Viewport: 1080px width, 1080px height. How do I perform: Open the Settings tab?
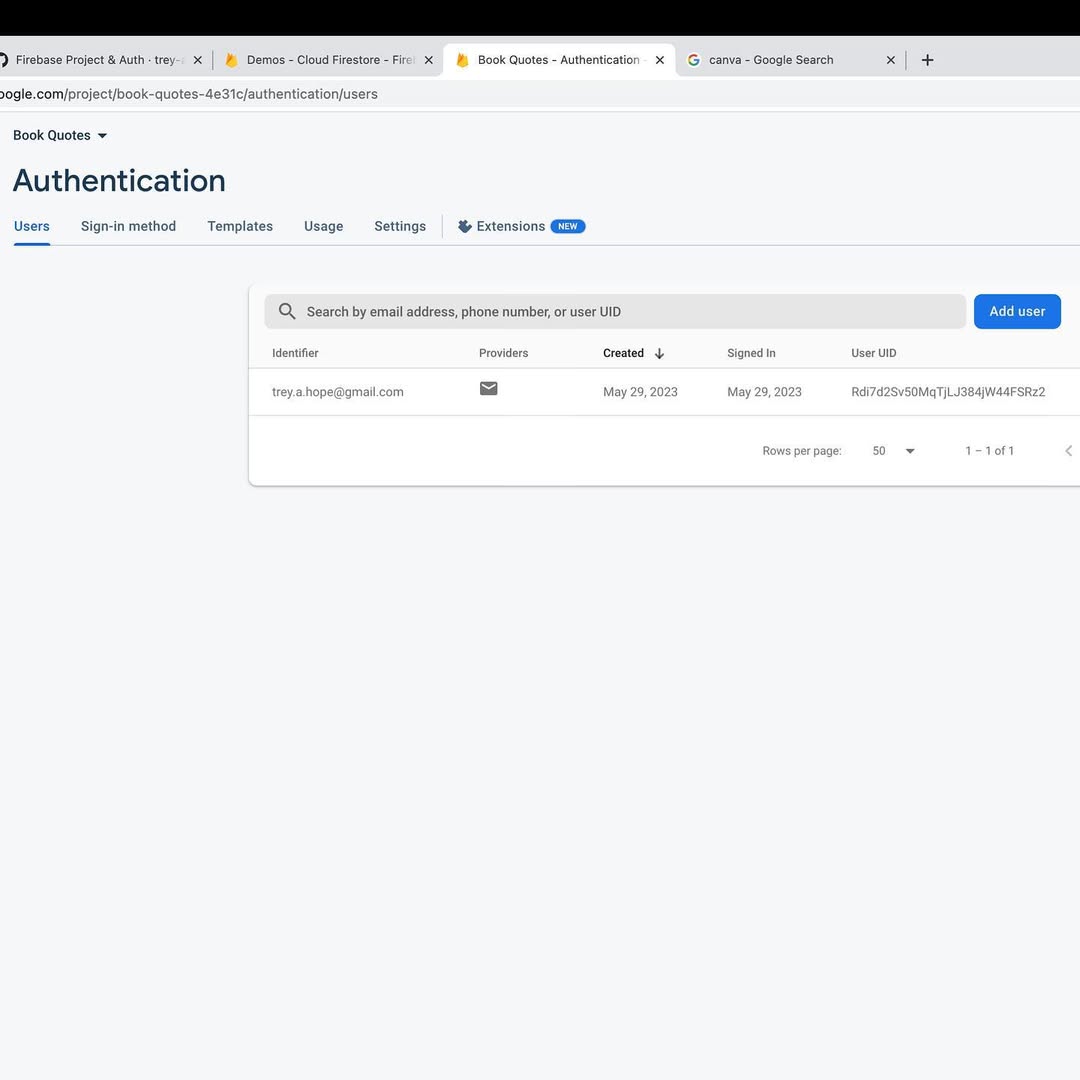point(400,227)
